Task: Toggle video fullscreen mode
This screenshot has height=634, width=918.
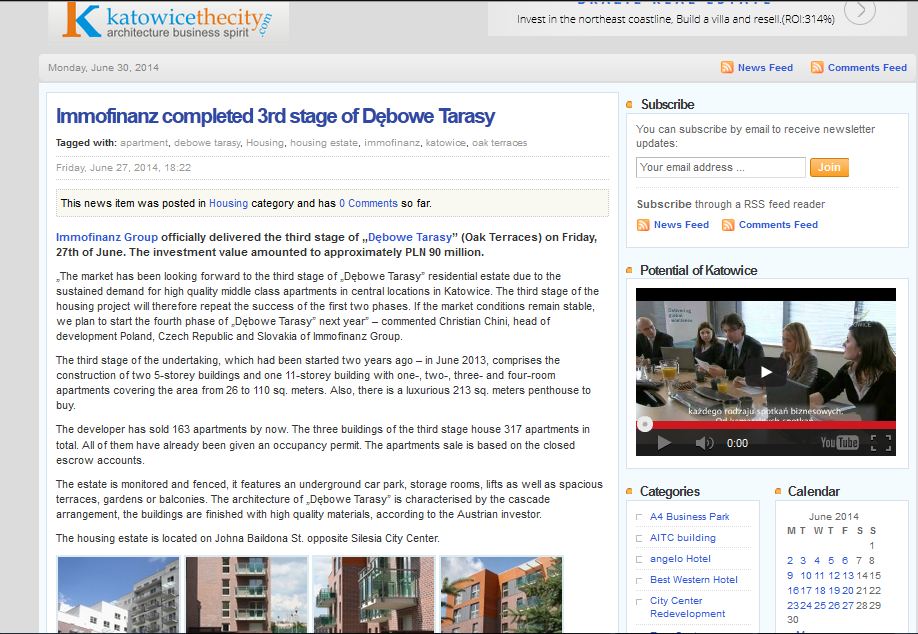Action: point(881,443)
